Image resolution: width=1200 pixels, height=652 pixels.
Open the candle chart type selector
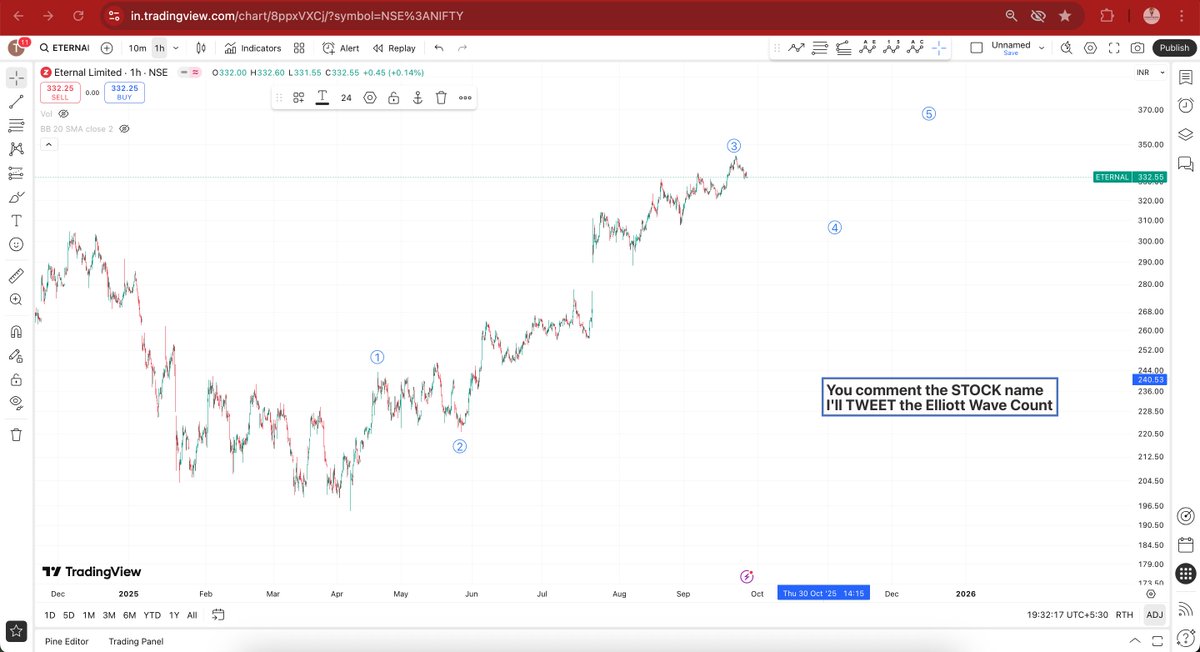pos(201,48)
